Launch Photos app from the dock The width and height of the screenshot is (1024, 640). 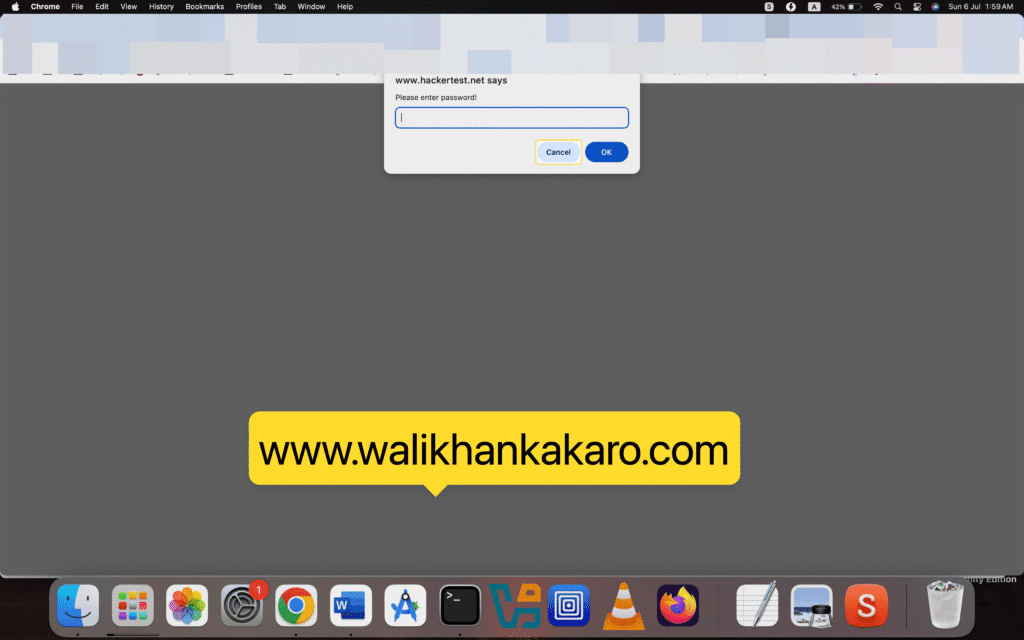(187, 605)
